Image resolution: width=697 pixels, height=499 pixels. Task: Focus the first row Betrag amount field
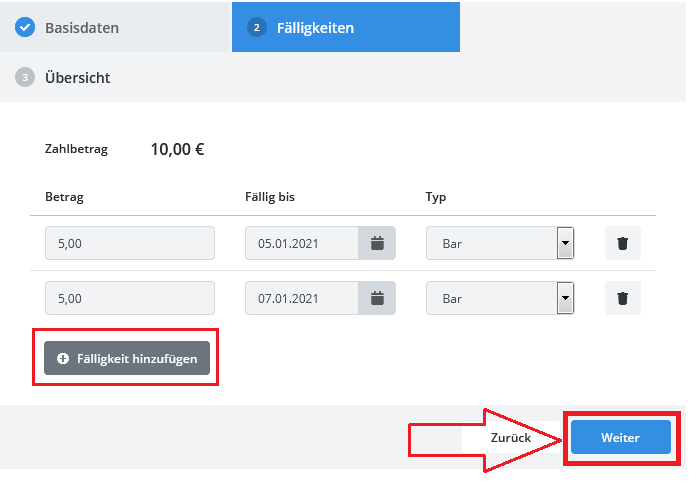(130, 243)
